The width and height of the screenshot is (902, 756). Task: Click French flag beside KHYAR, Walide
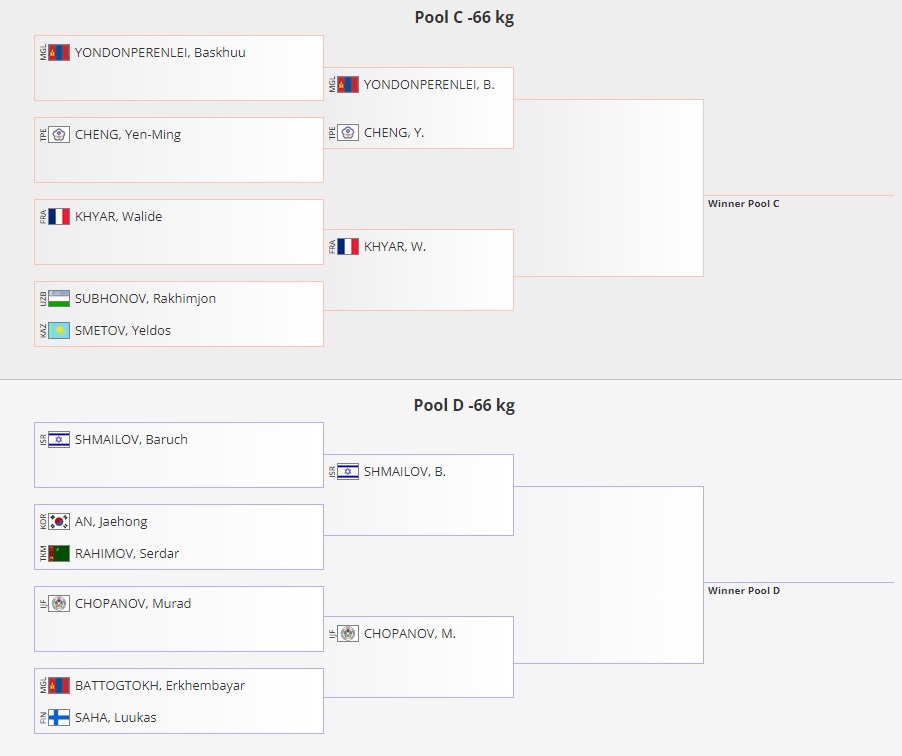click(x=59, y=216)
